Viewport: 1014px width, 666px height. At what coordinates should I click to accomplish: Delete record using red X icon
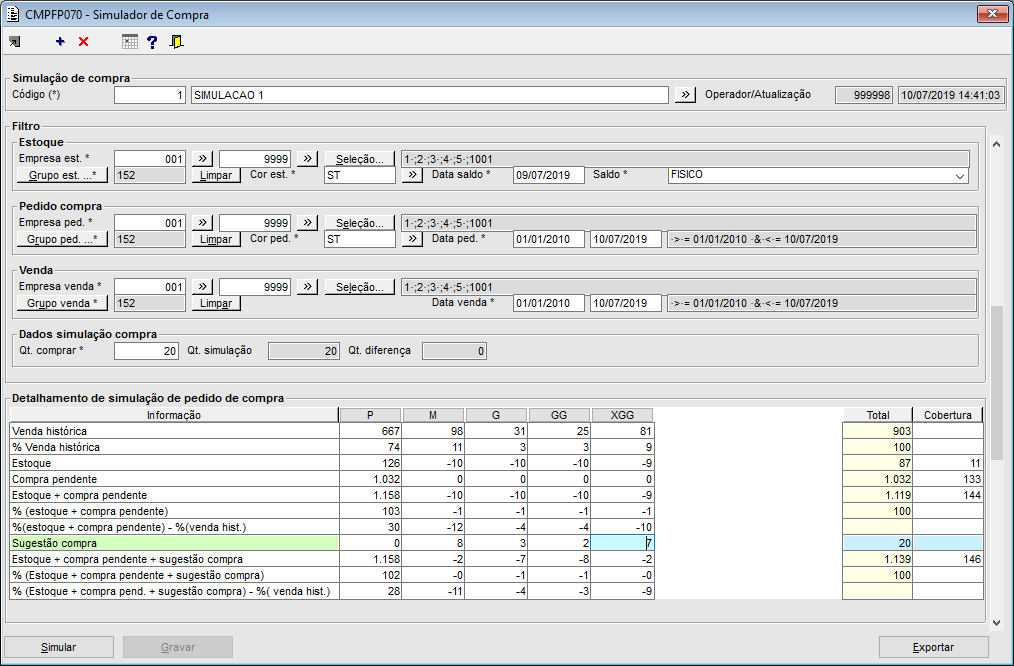(83, 42)
